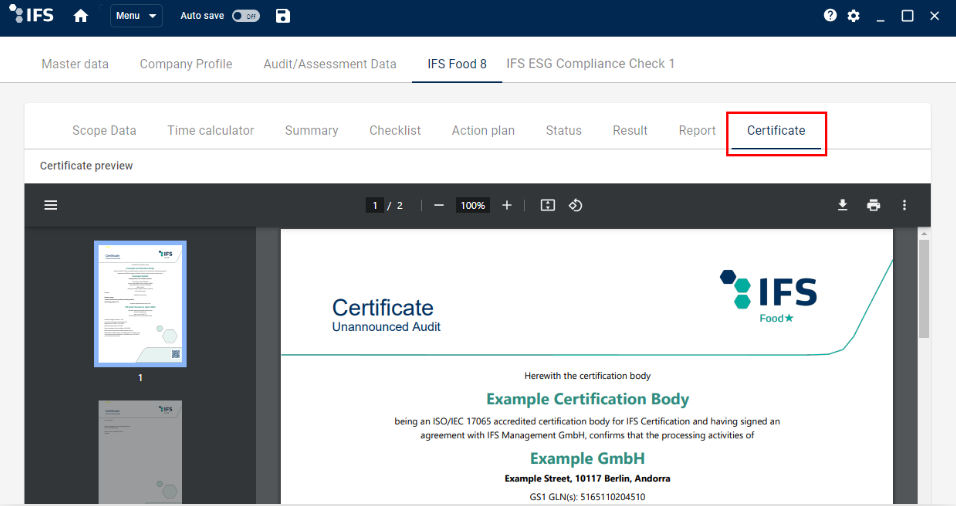956x506 pixels.
Task: Open the Time calculator sub-tab
Action: pyautogui.click(x=210, y=130)
